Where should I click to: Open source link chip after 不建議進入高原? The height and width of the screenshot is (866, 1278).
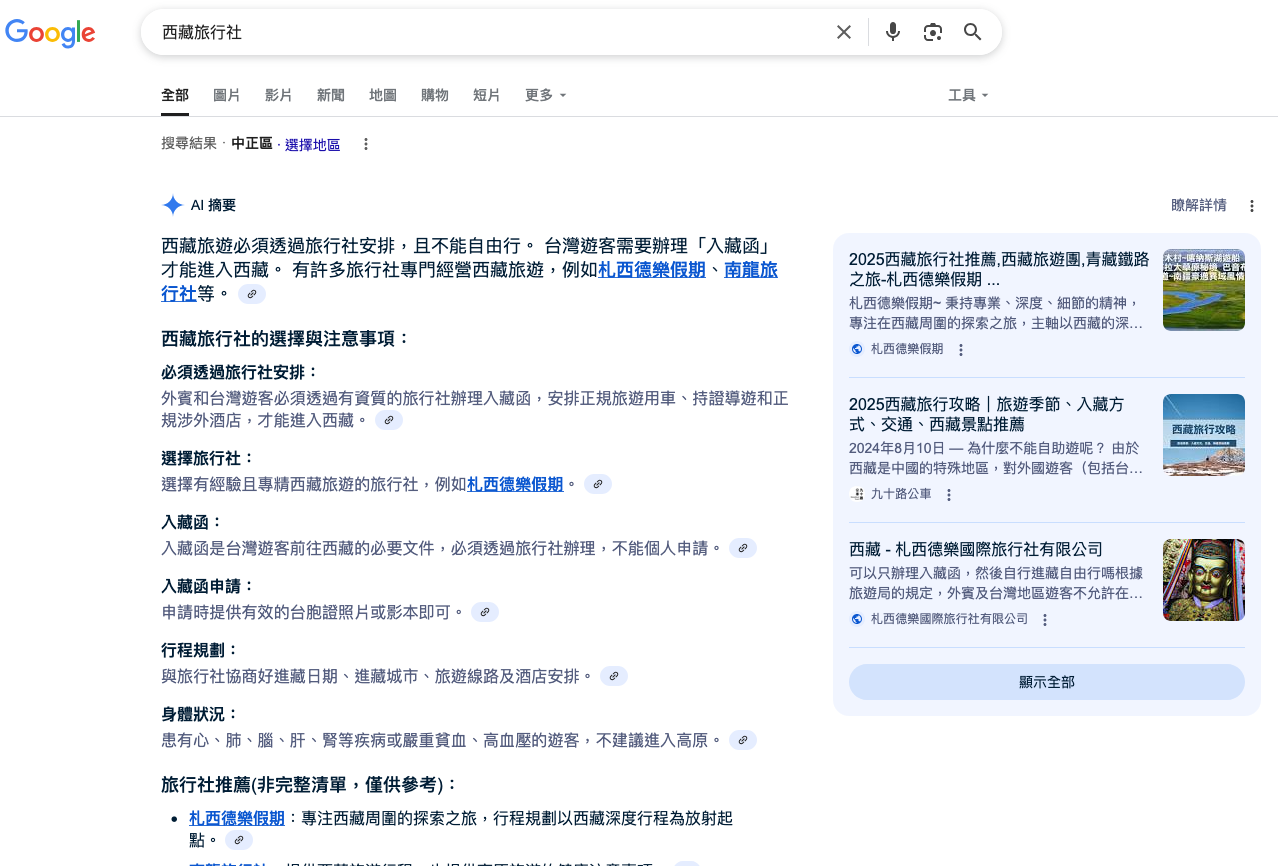[743, 740]
